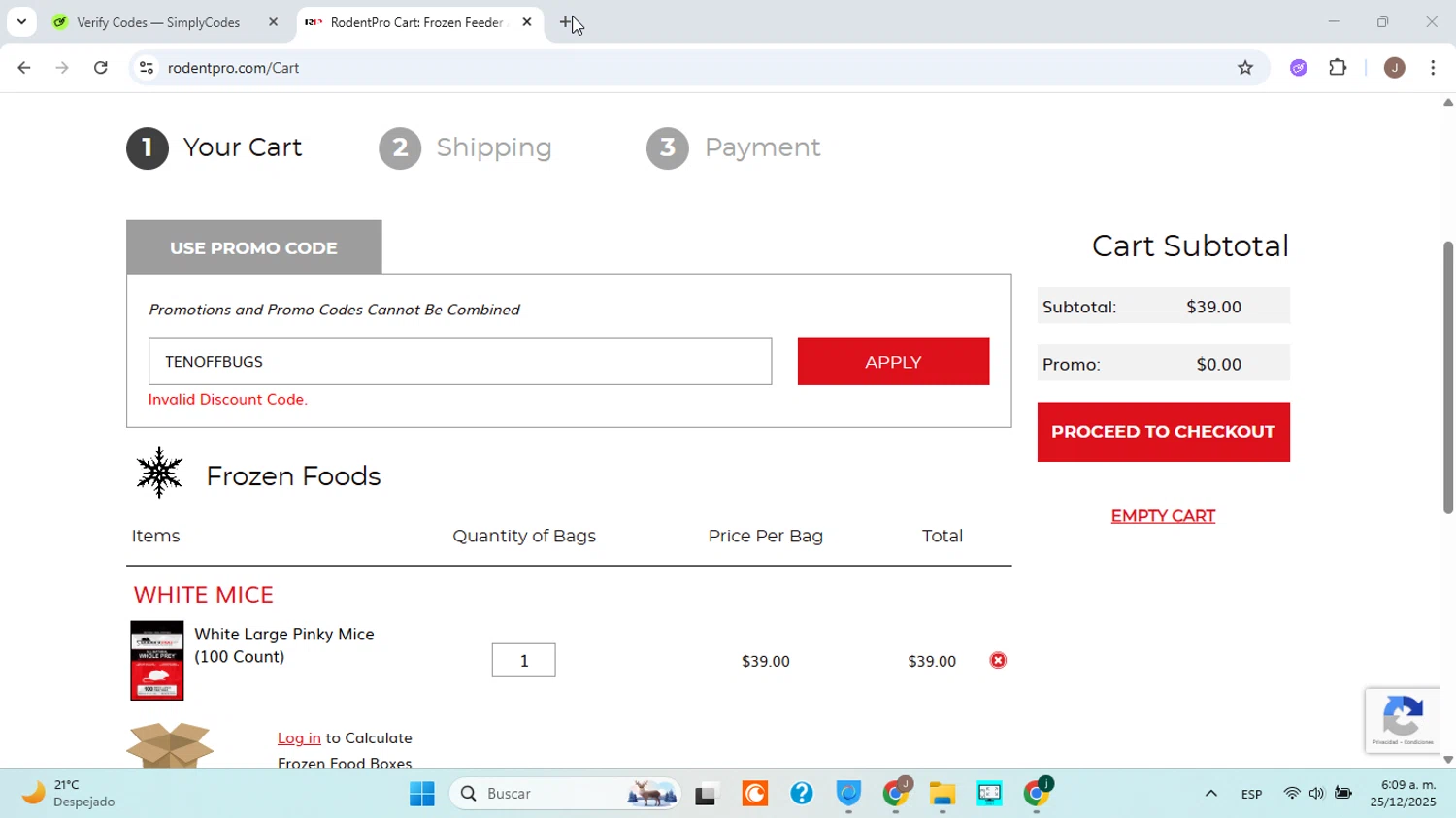Bookmark this page with the star icon
This screenshot has width=1456, height=818.
(x=1245, y=68)
